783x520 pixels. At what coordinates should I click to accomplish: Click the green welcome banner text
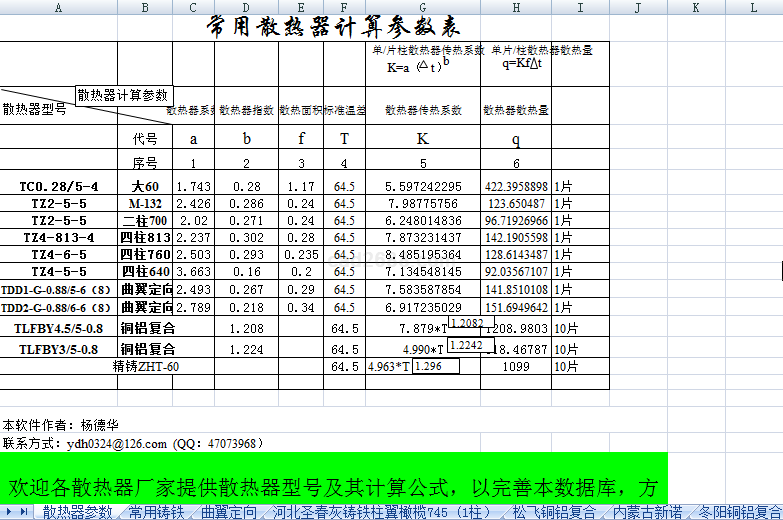(332, 487)
